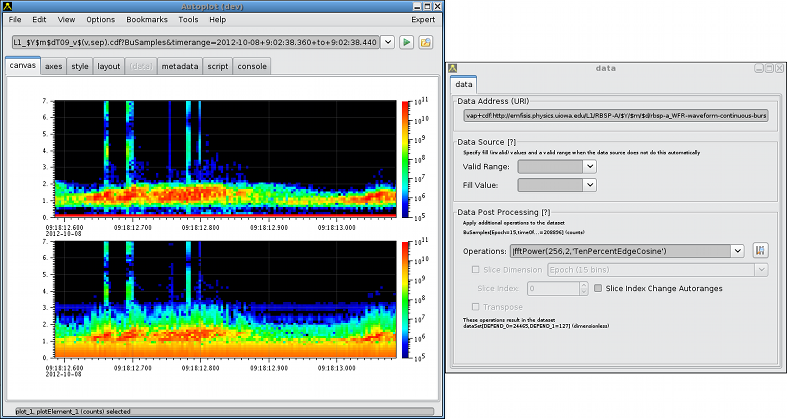
Task: Click the Data Source help [?] marker
Action: (x=512, y=142)
